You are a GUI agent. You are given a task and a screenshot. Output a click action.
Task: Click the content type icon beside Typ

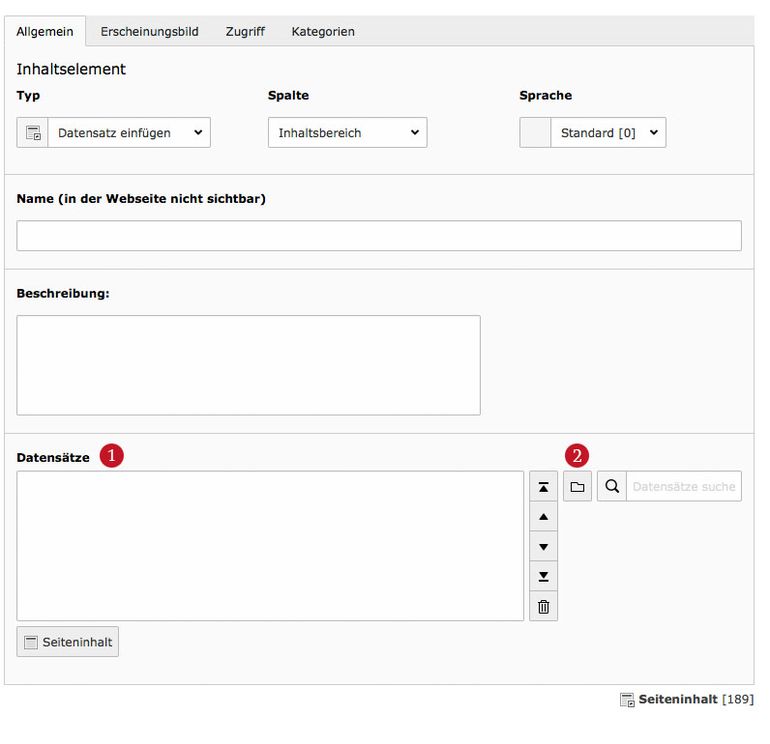tap(33, 133)
